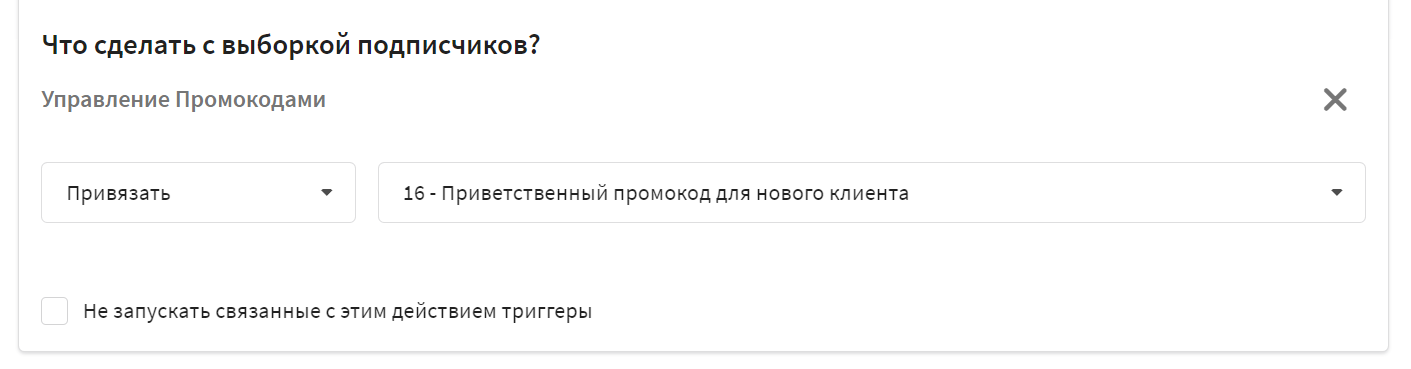Toggle the trigger suppression checkbox box
This screenshot has width=1411, height=369.
point(55,311)
